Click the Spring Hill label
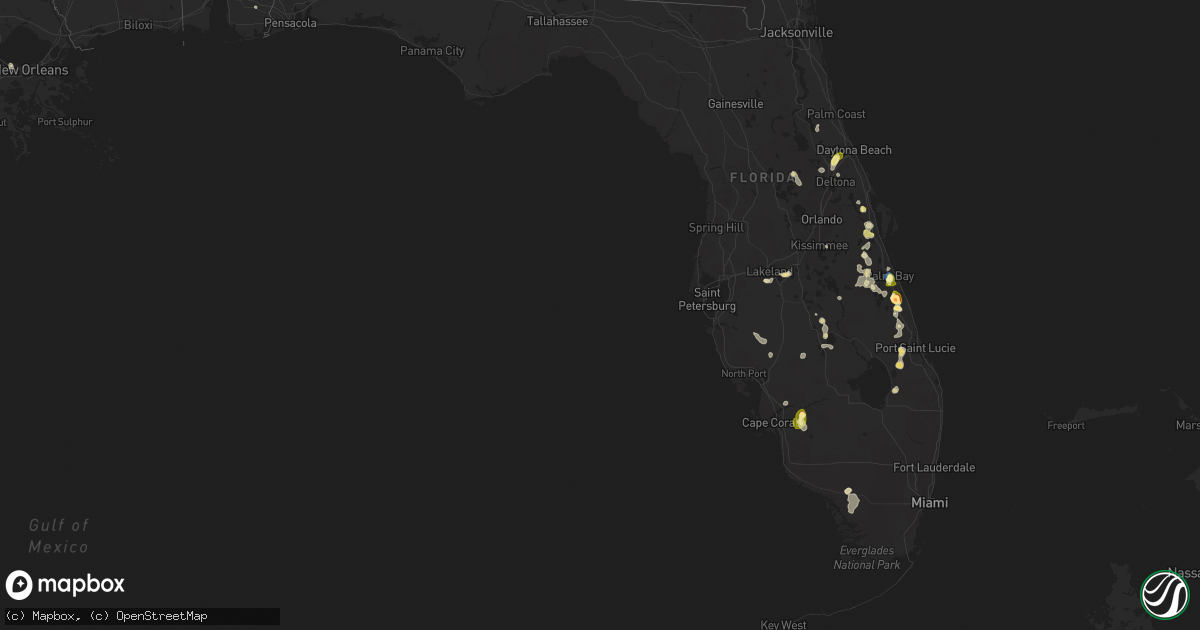This screenshot has width=1200, height=630. coord(716,228)
